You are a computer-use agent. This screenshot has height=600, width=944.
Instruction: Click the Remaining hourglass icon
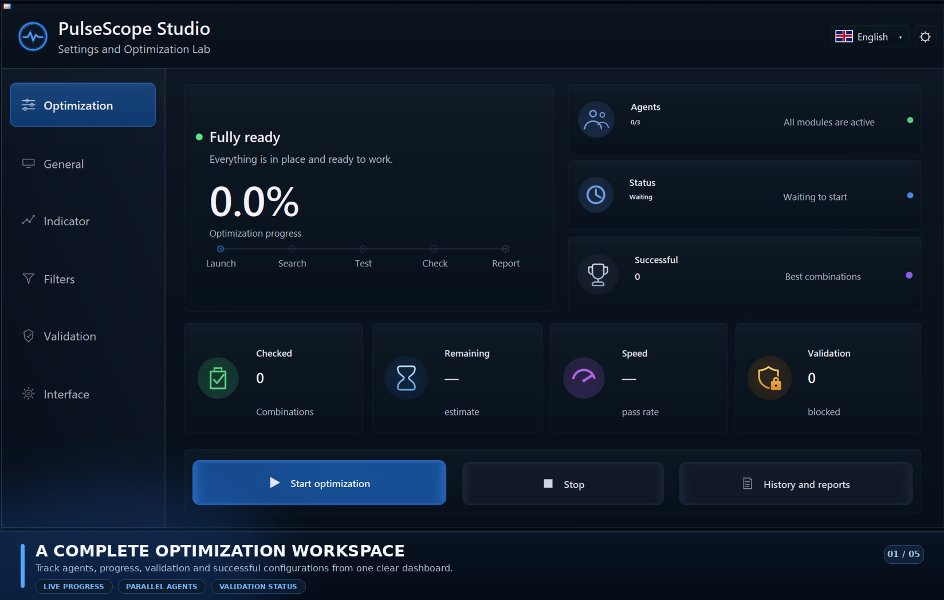coord(406,379)
